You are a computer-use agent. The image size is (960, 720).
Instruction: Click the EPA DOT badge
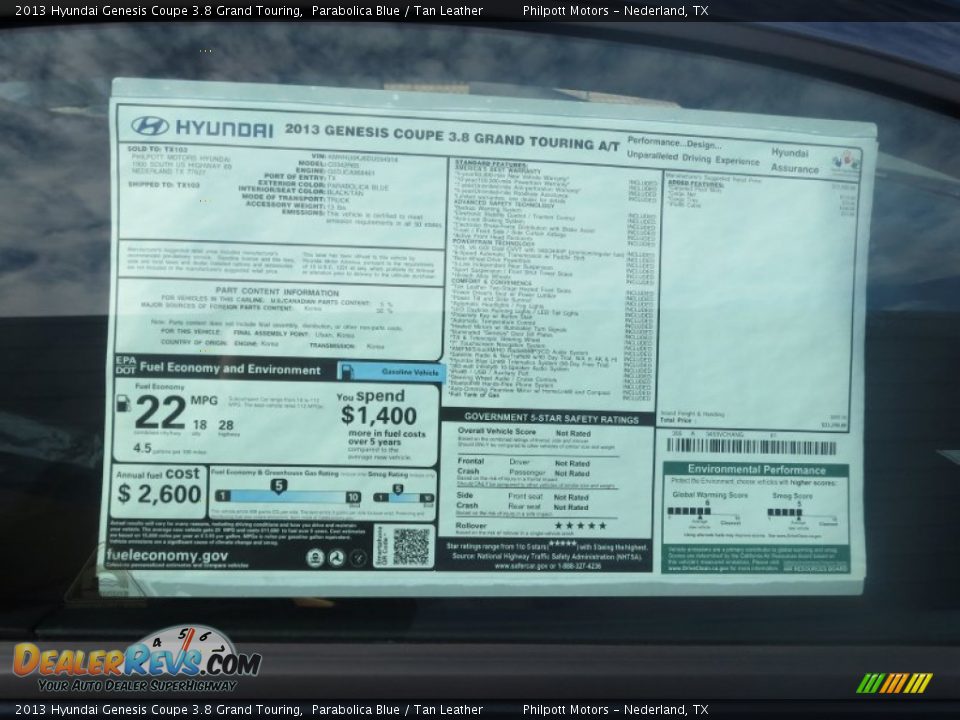pos(126,365)
